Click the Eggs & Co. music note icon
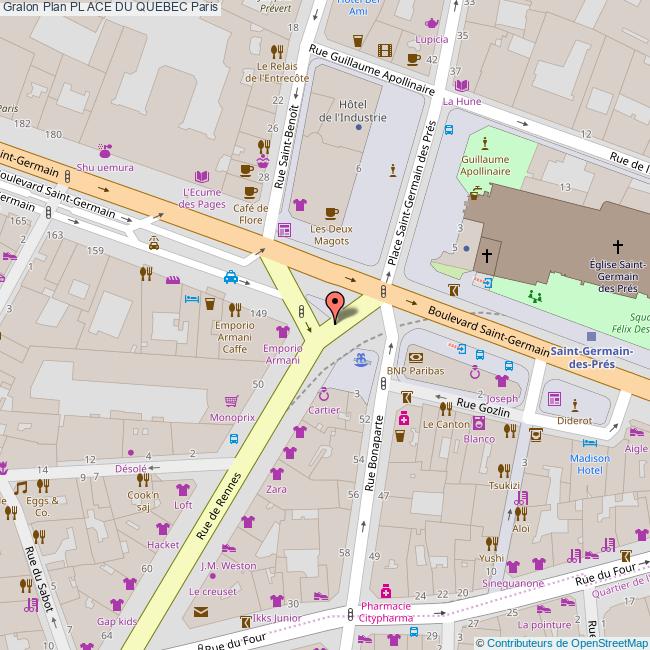The width and height of the screenshot is (650, 650). tap(20, 487)
